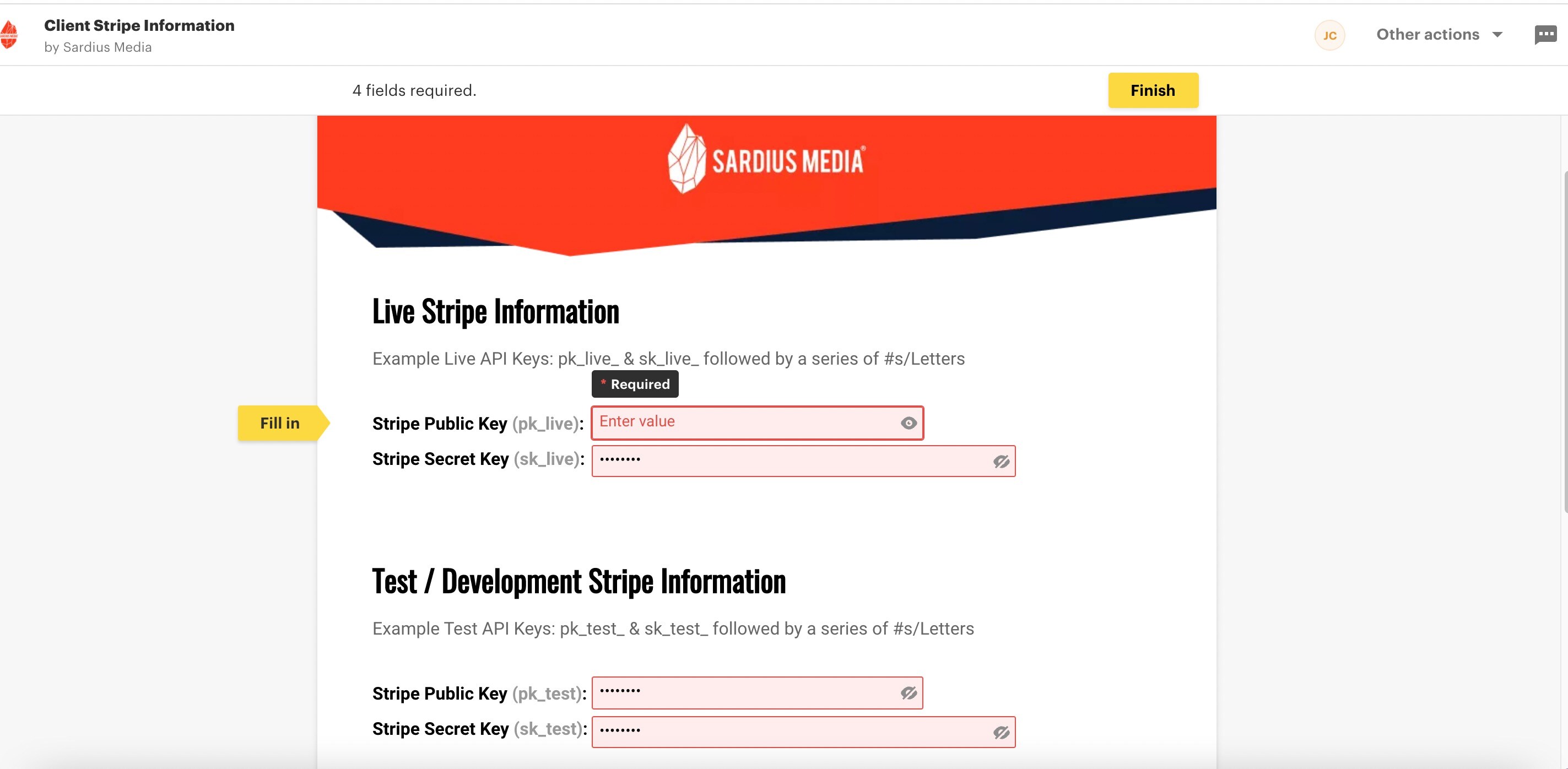The height and width of the screenshot is (769, 1568).
Task: Click the Finish button
Action: (x=1153, y=90)
